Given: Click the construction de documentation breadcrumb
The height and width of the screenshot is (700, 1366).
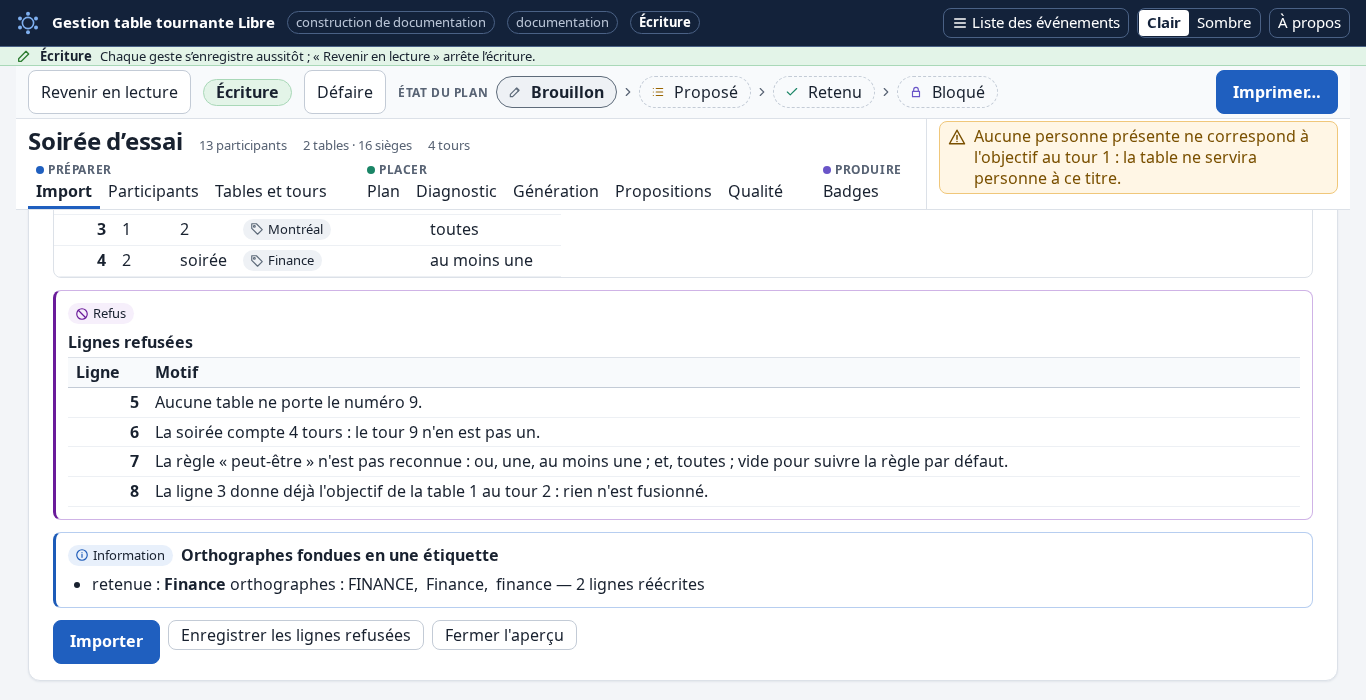Looking at the screenshot, I should [391, 22].
